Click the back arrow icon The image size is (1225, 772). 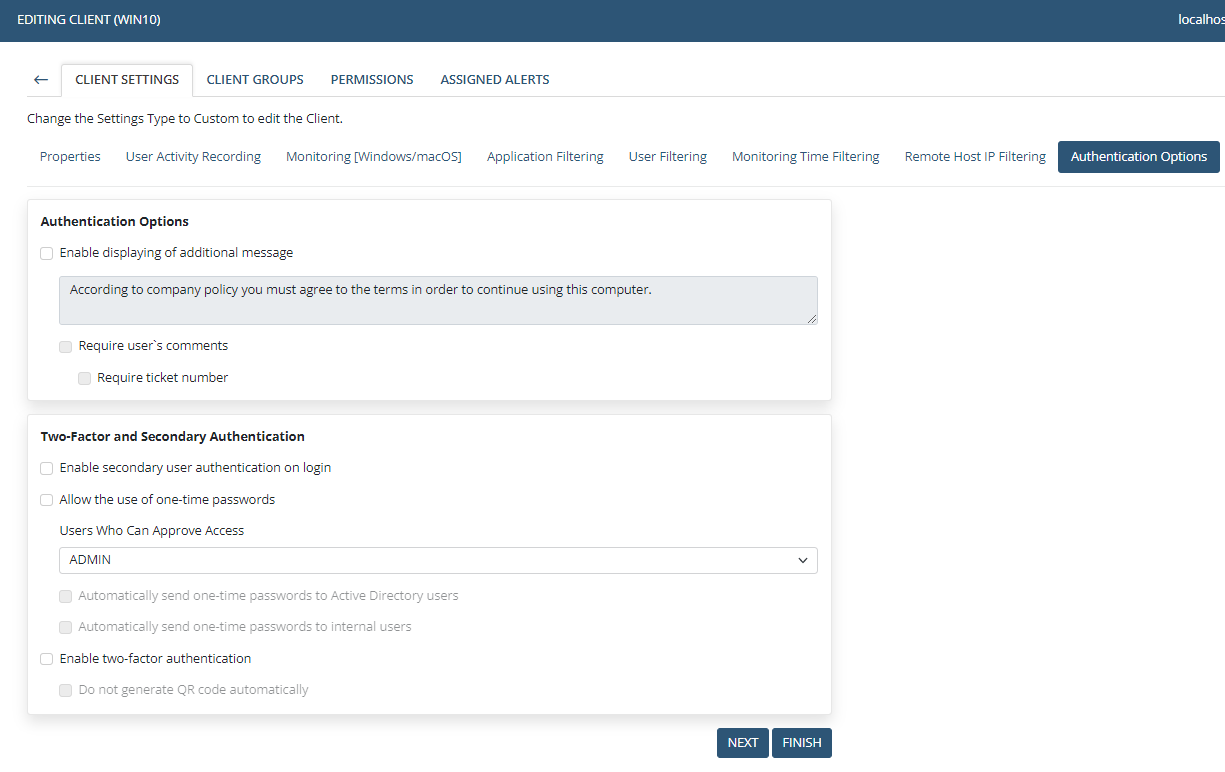click(41, 80)
